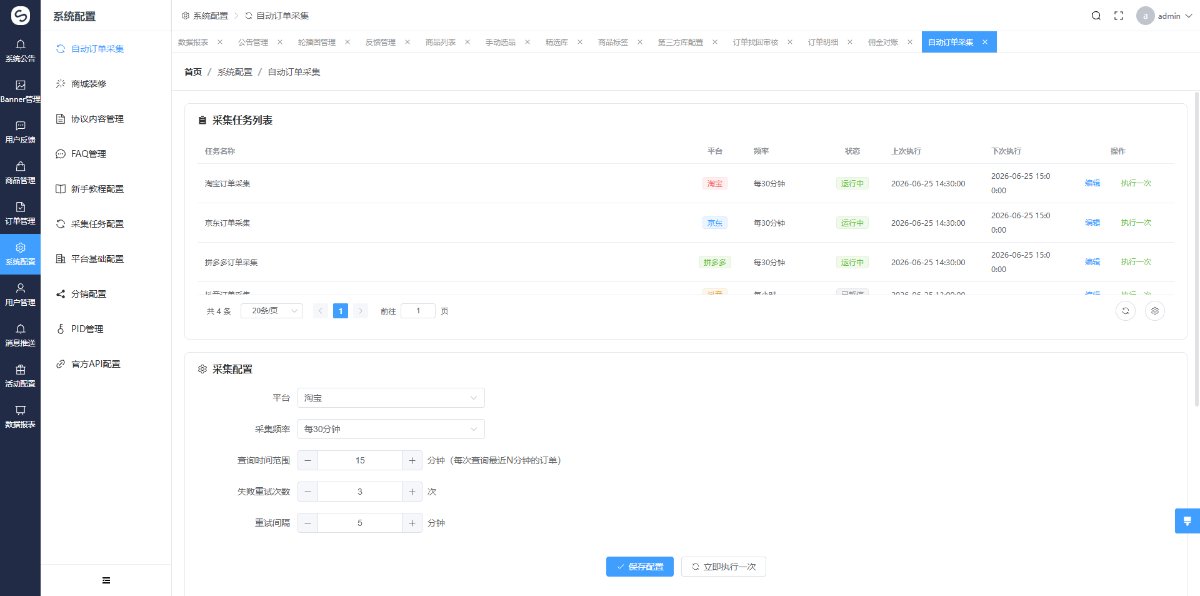
Task: Open 用户反馈 in the dark sidebar
Action: click(20, 132)
